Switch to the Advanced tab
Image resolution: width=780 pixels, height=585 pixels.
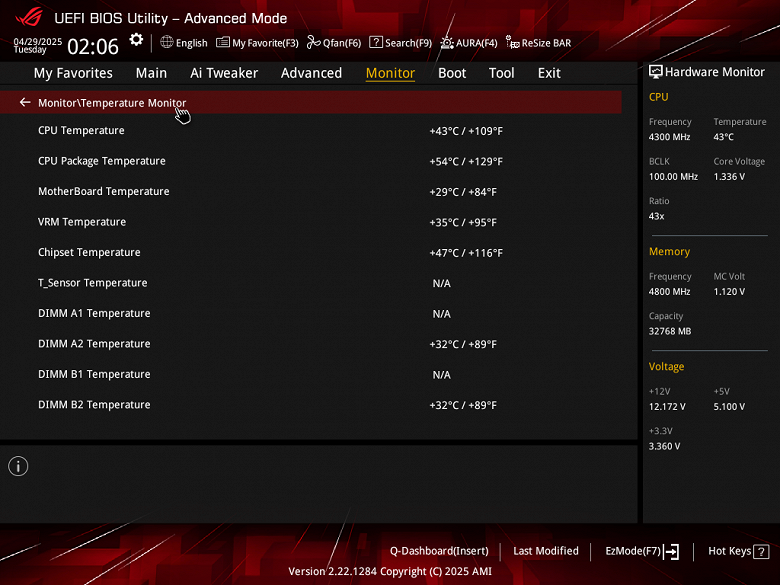click(311, 73)
